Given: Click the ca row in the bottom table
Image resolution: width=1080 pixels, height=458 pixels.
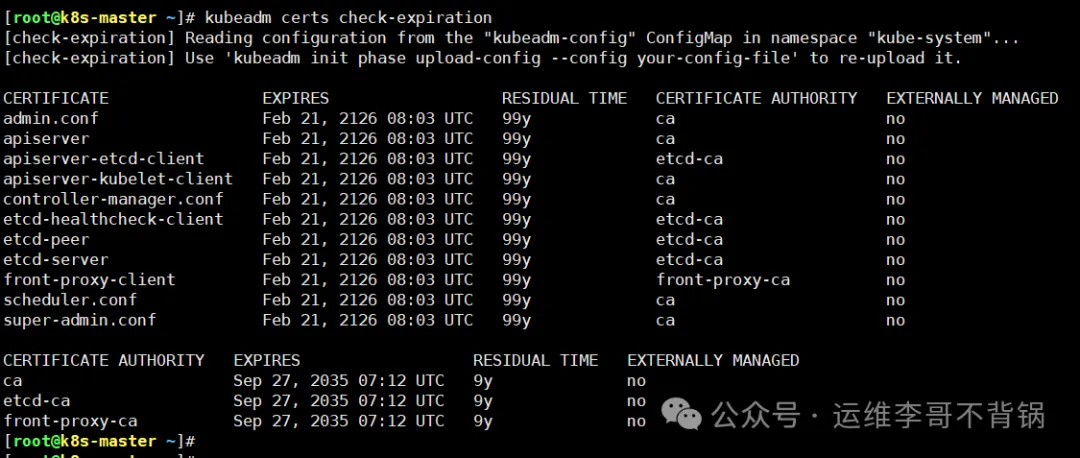Looking at the screenshot, I should pyautogui.click(x=13, y=381).
